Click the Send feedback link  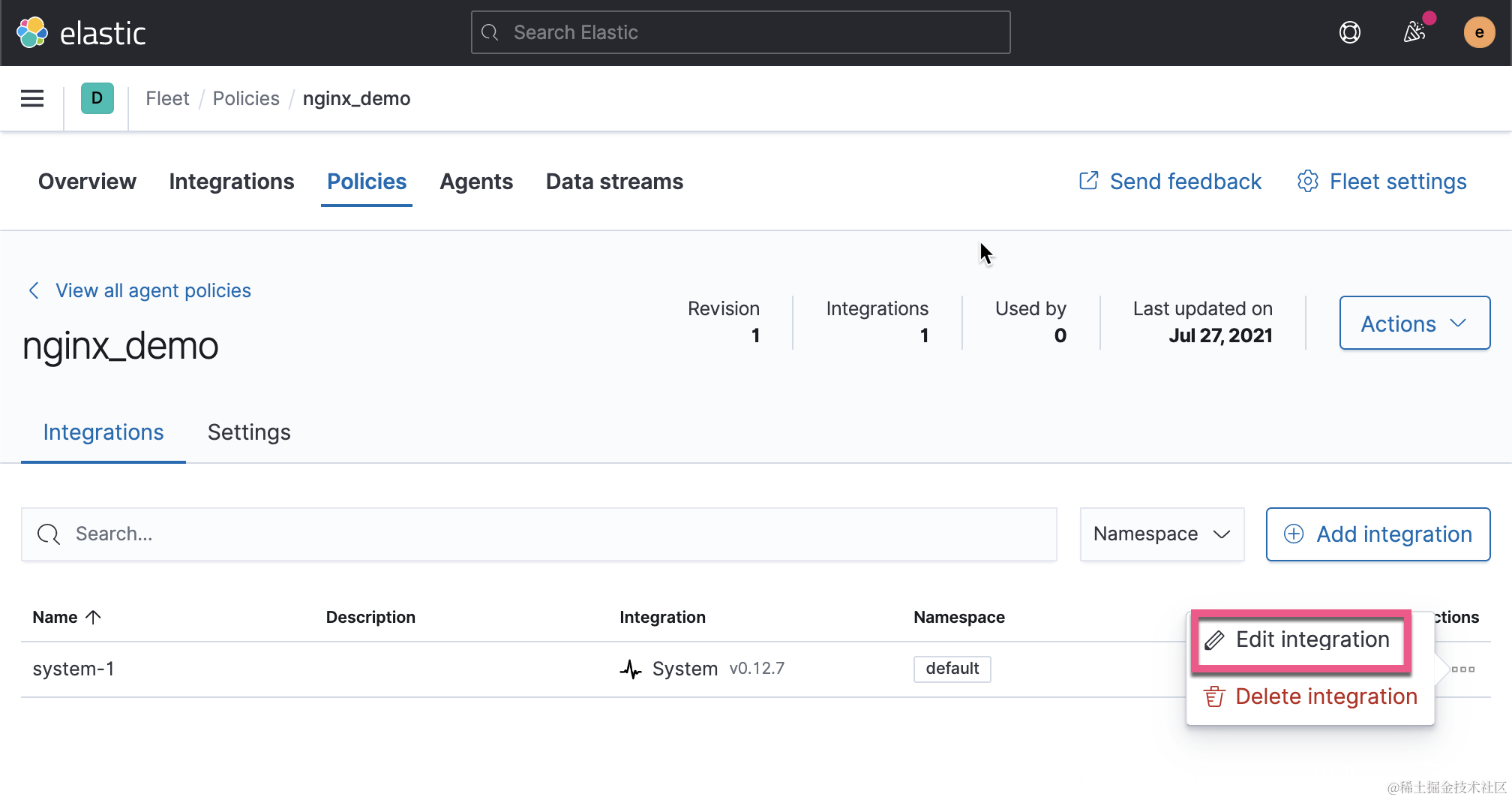coord(1170,182)
